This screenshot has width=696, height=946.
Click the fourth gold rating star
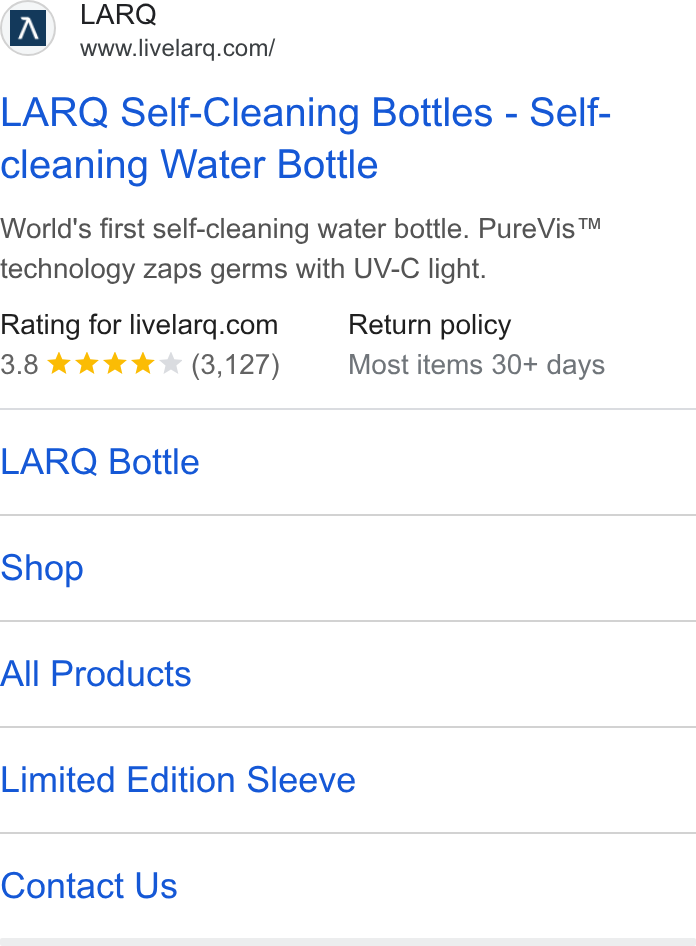[143, 364]
